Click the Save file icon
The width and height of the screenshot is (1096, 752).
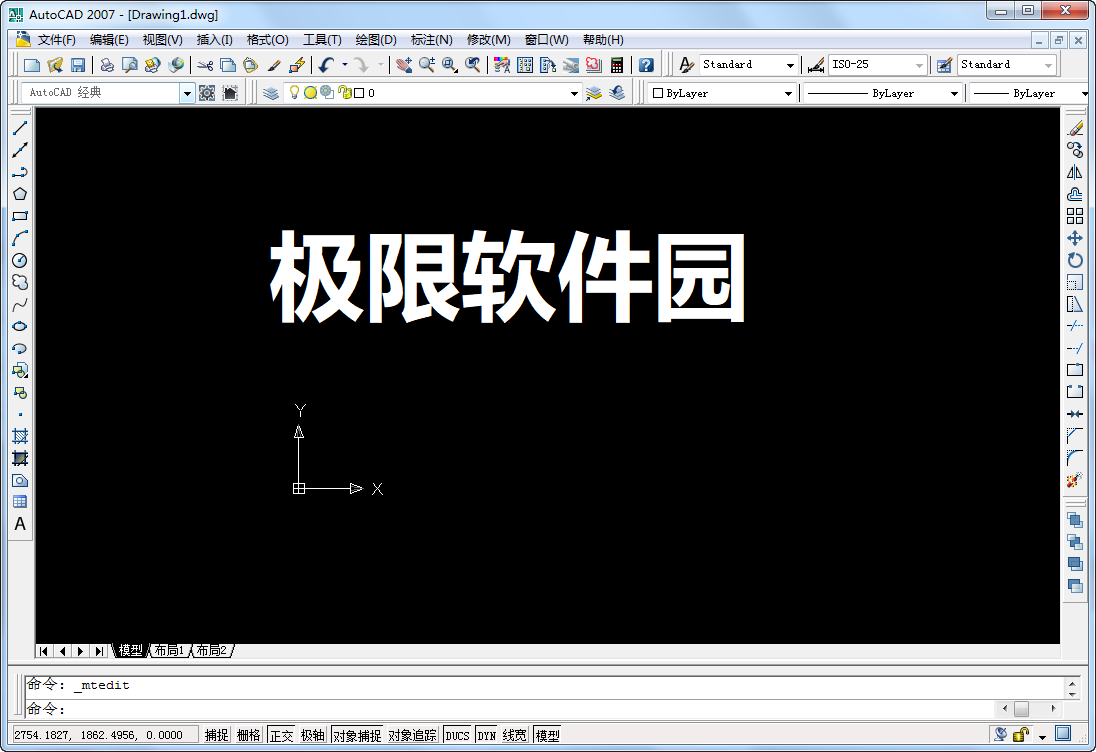click(x=78, y=65)
